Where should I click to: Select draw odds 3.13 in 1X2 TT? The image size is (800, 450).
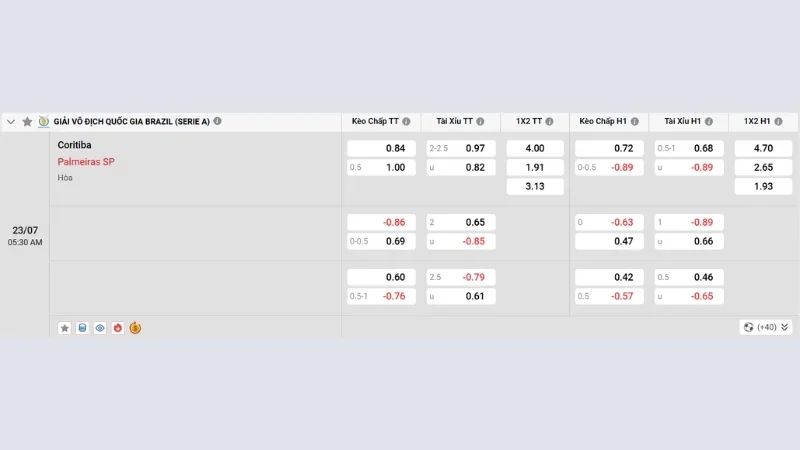point(535,186)
